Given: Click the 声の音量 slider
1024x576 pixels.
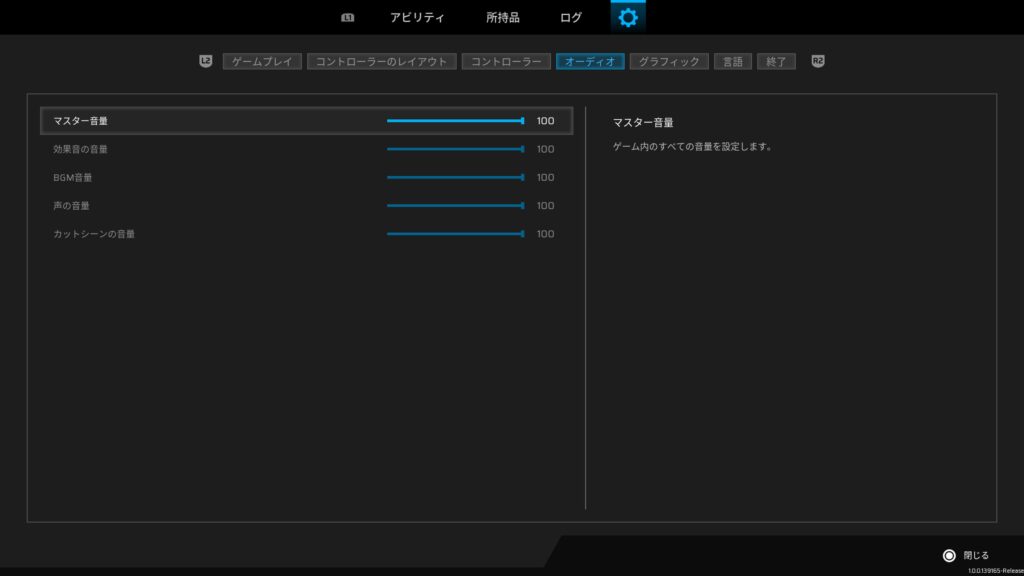Looking at the screenshot, I should (x=455, y=205).
